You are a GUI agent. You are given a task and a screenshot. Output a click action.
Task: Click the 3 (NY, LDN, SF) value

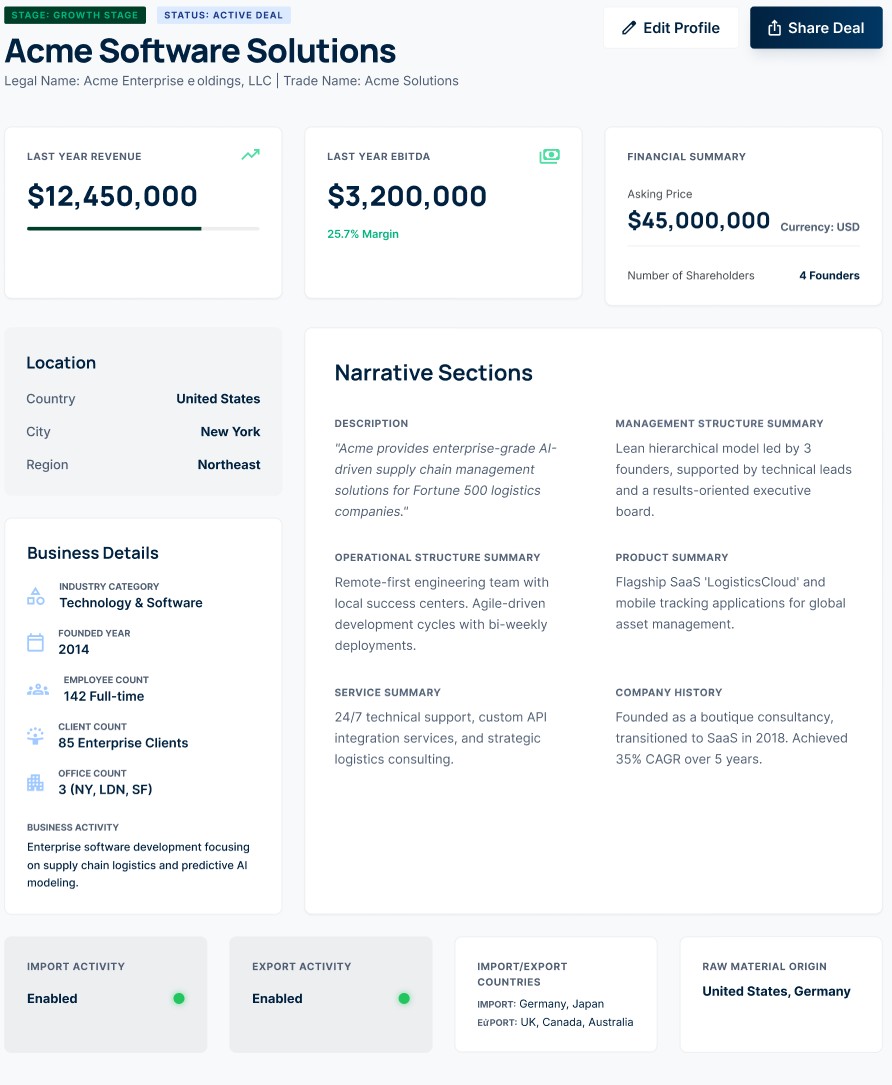105,790
